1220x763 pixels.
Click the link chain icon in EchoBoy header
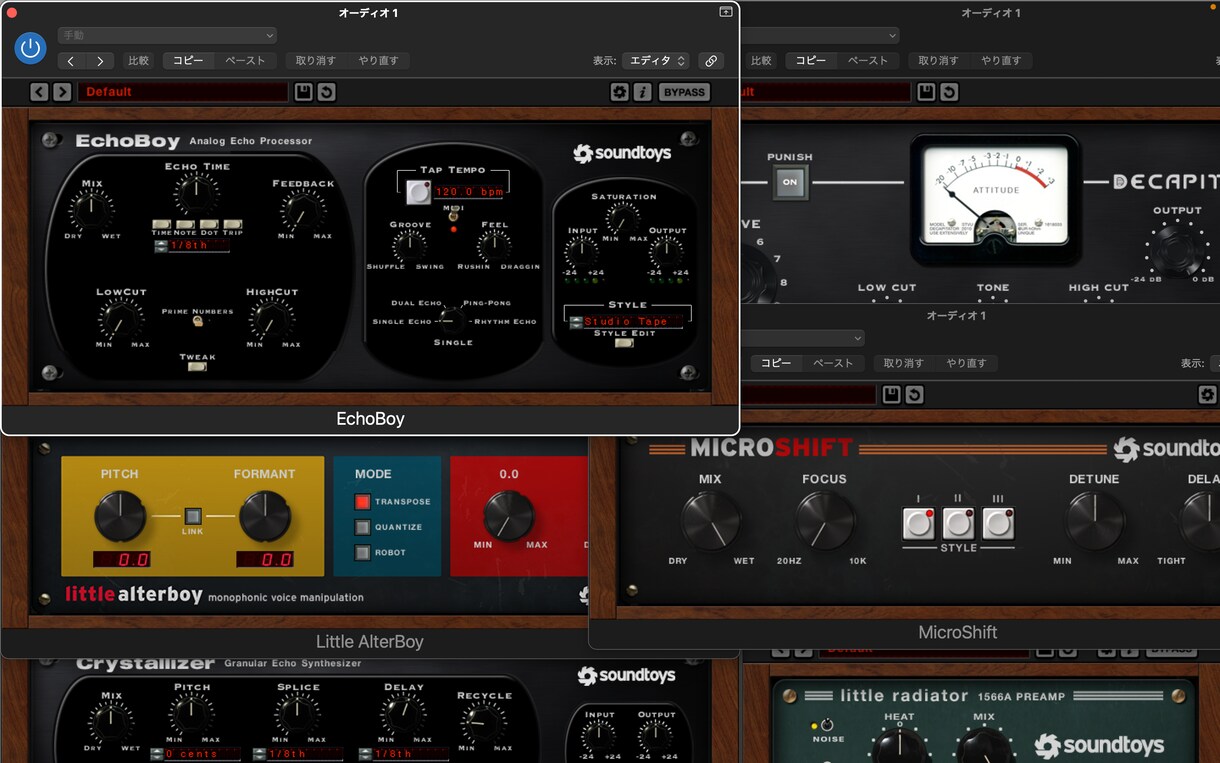coord(711,61)
